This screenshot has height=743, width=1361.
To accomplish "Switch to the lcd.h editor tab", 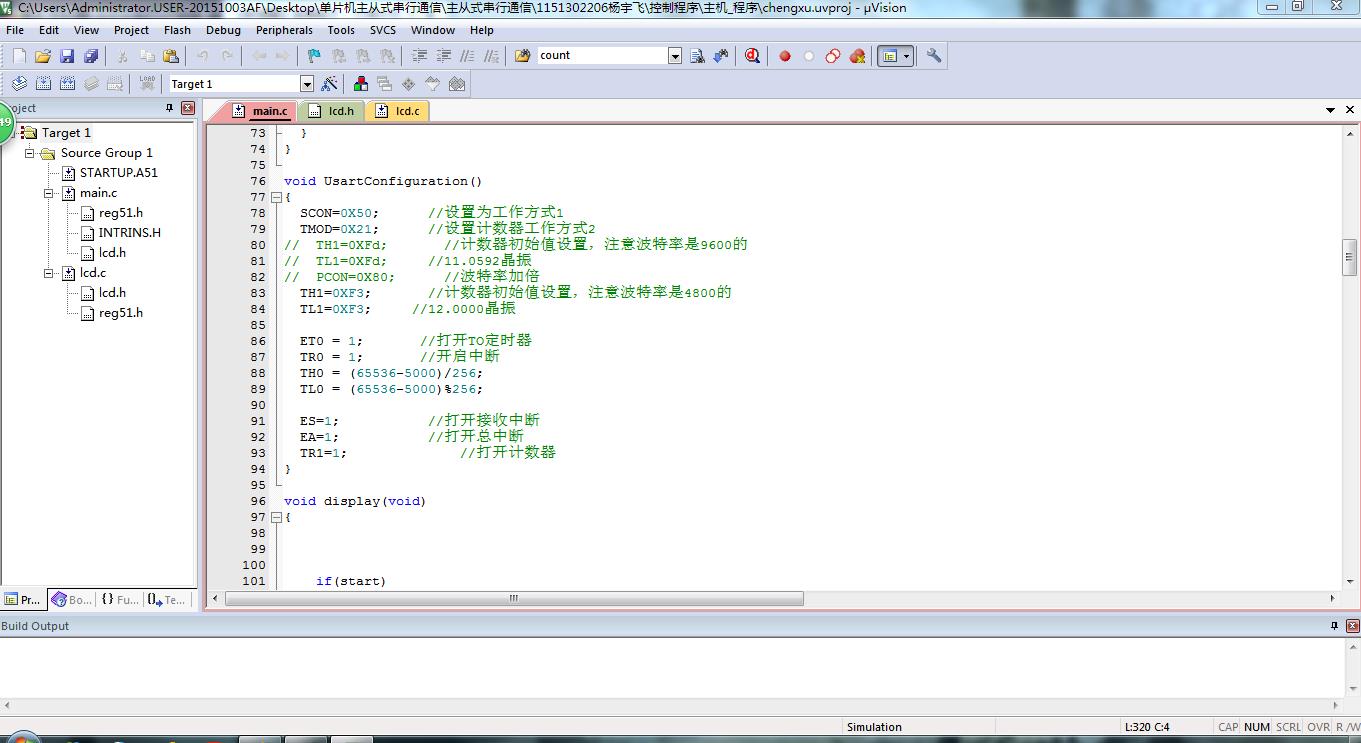I will point(331,111).
